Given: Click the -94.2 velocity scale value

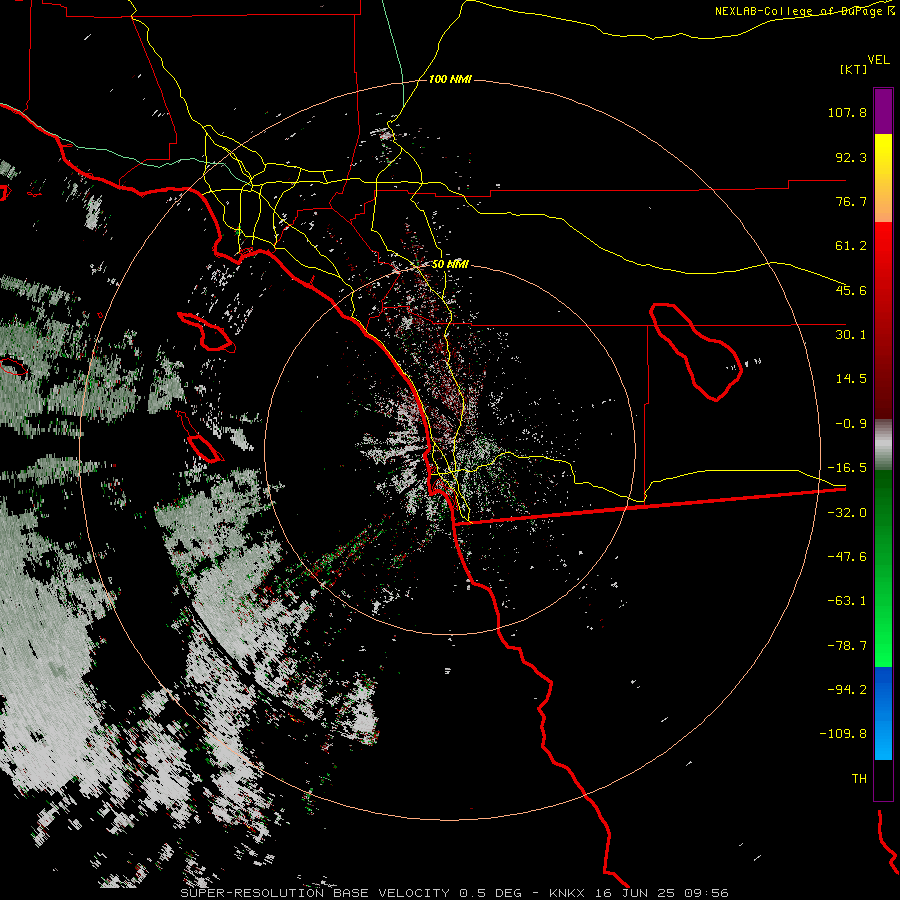Looking at the screenshot, I should [x=847, y=690].
